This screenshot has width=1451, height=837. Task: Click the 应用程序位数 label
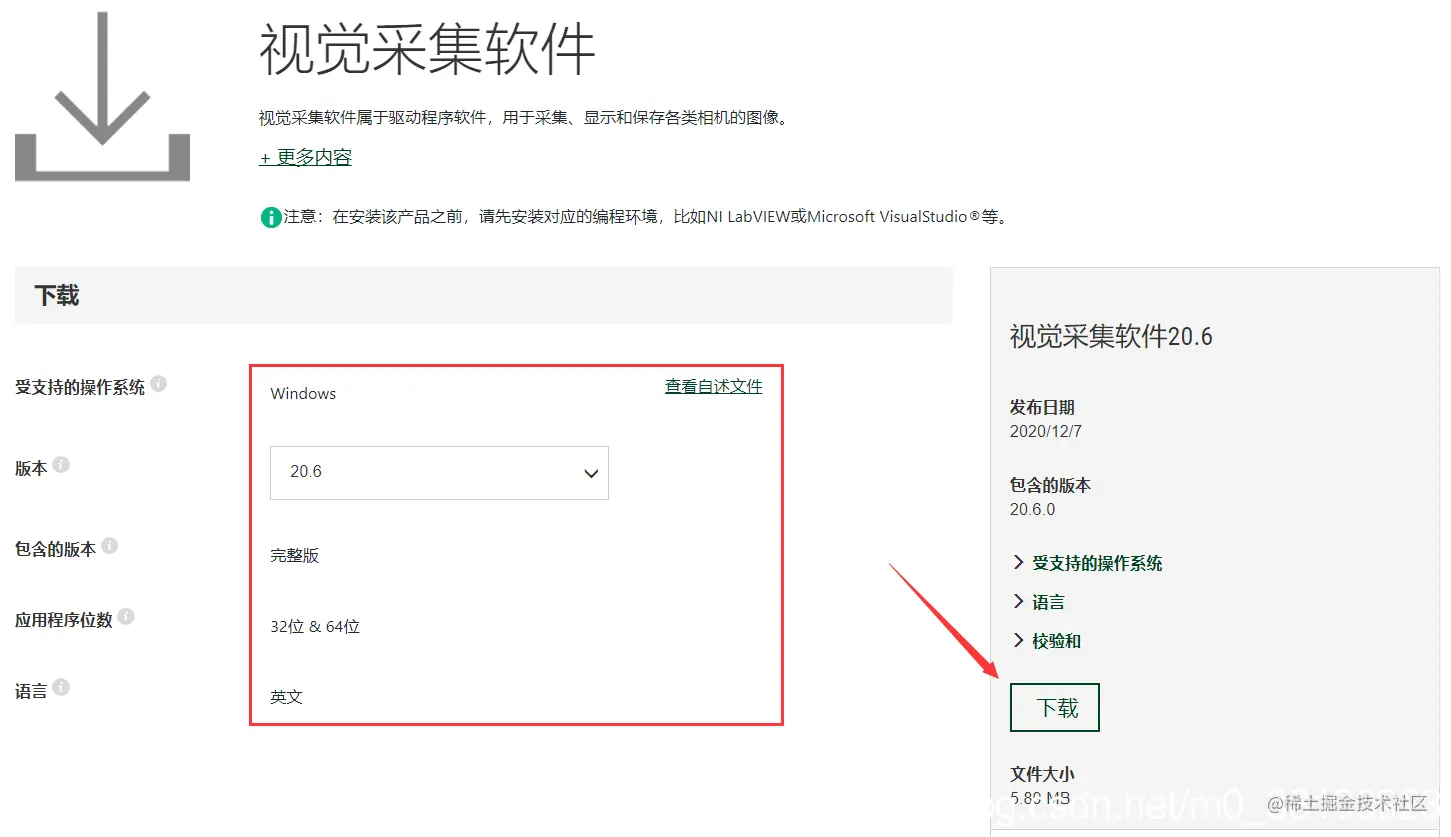[x=63, y=620]
